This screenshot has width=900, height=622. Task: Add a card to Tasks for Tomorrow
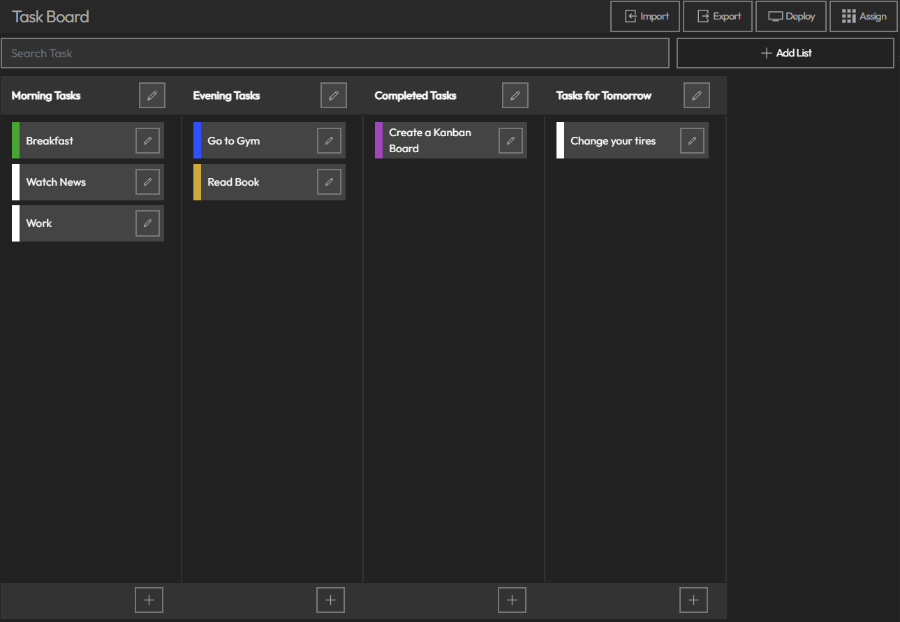coord(693,599)
